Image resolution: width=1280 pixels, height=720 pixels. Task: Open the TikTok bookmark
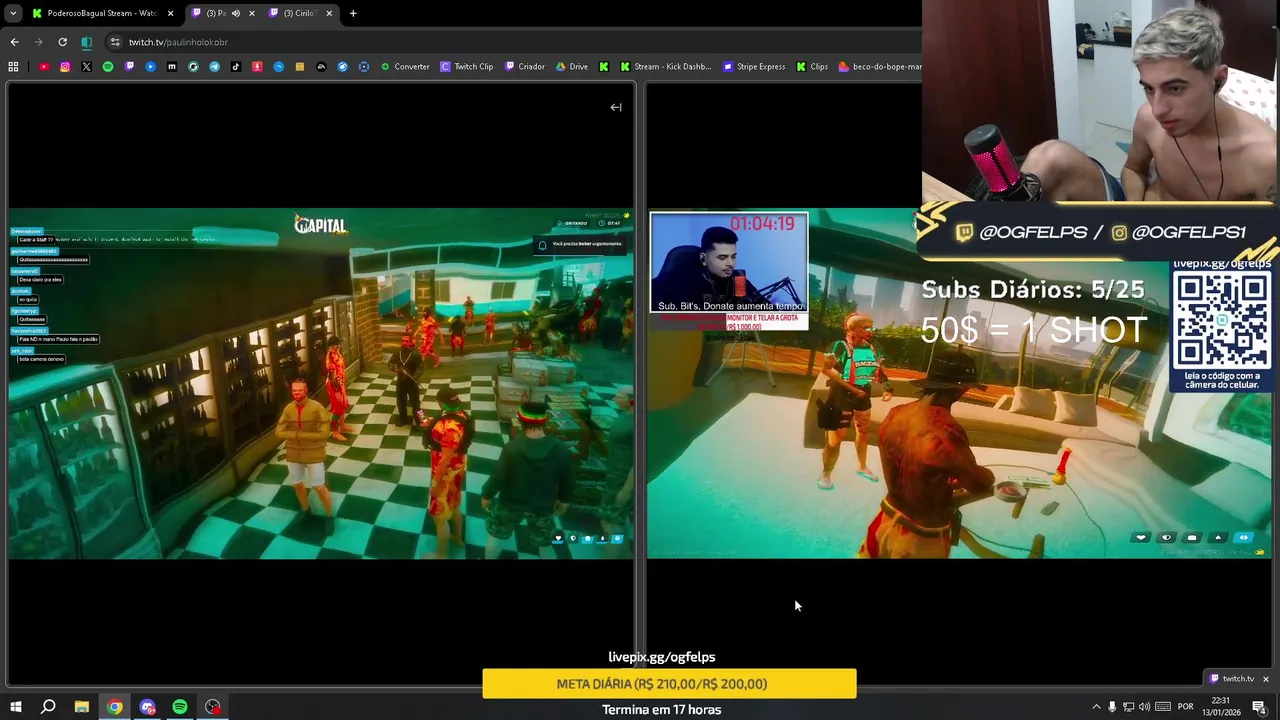[236, 67]
